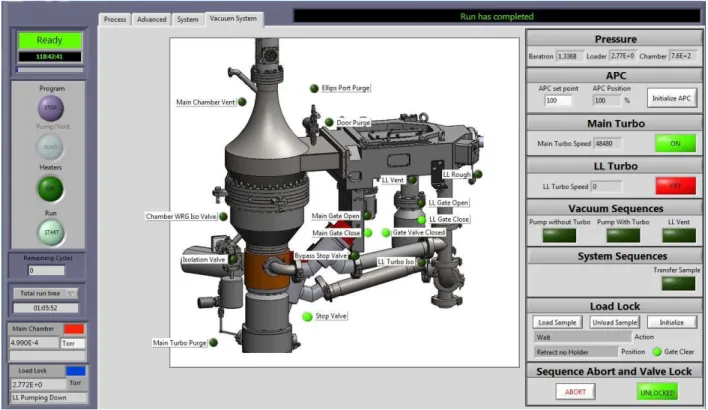
Task: Toggle the Chamber WRG Iso Valve indicator
Action: click(x=223, y=217)
